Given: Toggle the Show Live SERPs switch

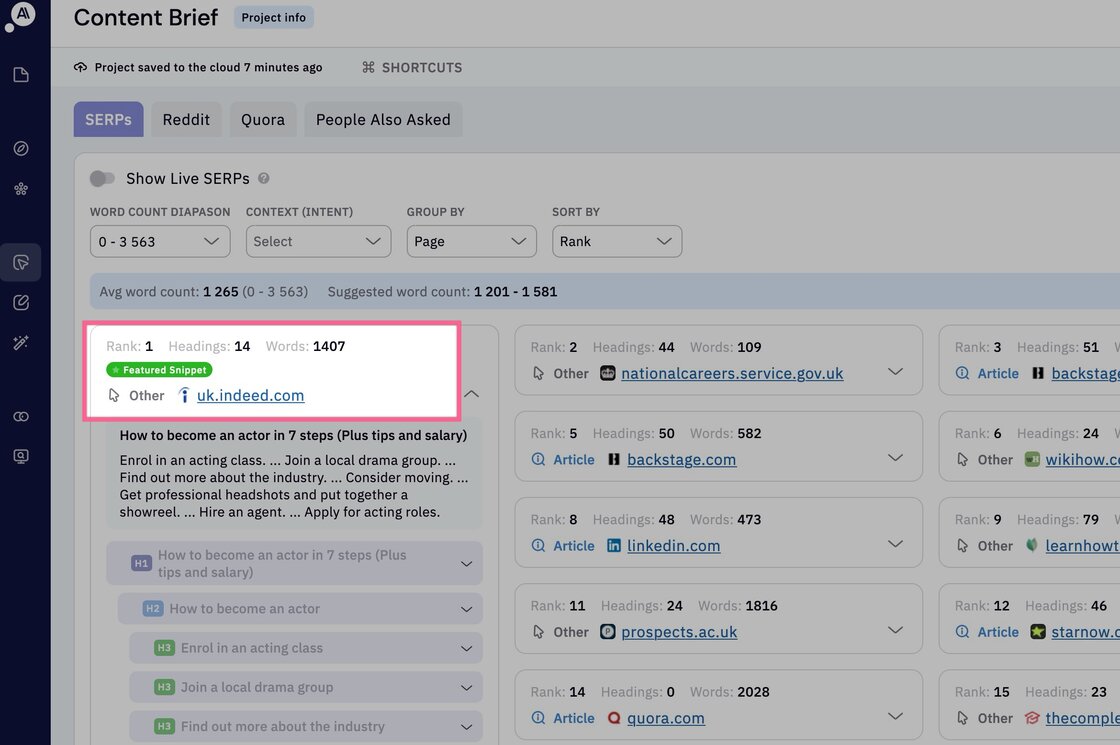Looking at the screenshot, I should click(102, 179).
